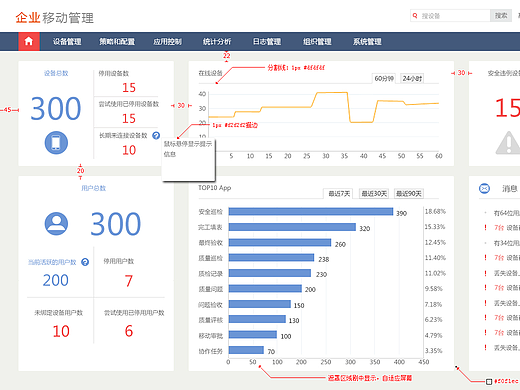The width and height of the screenshot is (520, 390).
Task: Click the 安全巡检 bar with value 390
Action: (x=311, y=212)
